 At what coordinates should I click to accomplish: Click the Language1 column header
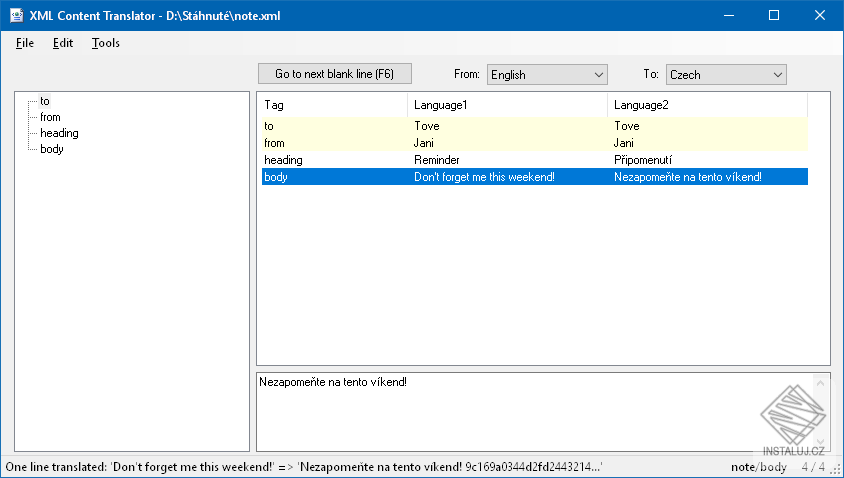click(x=508, y=105)
